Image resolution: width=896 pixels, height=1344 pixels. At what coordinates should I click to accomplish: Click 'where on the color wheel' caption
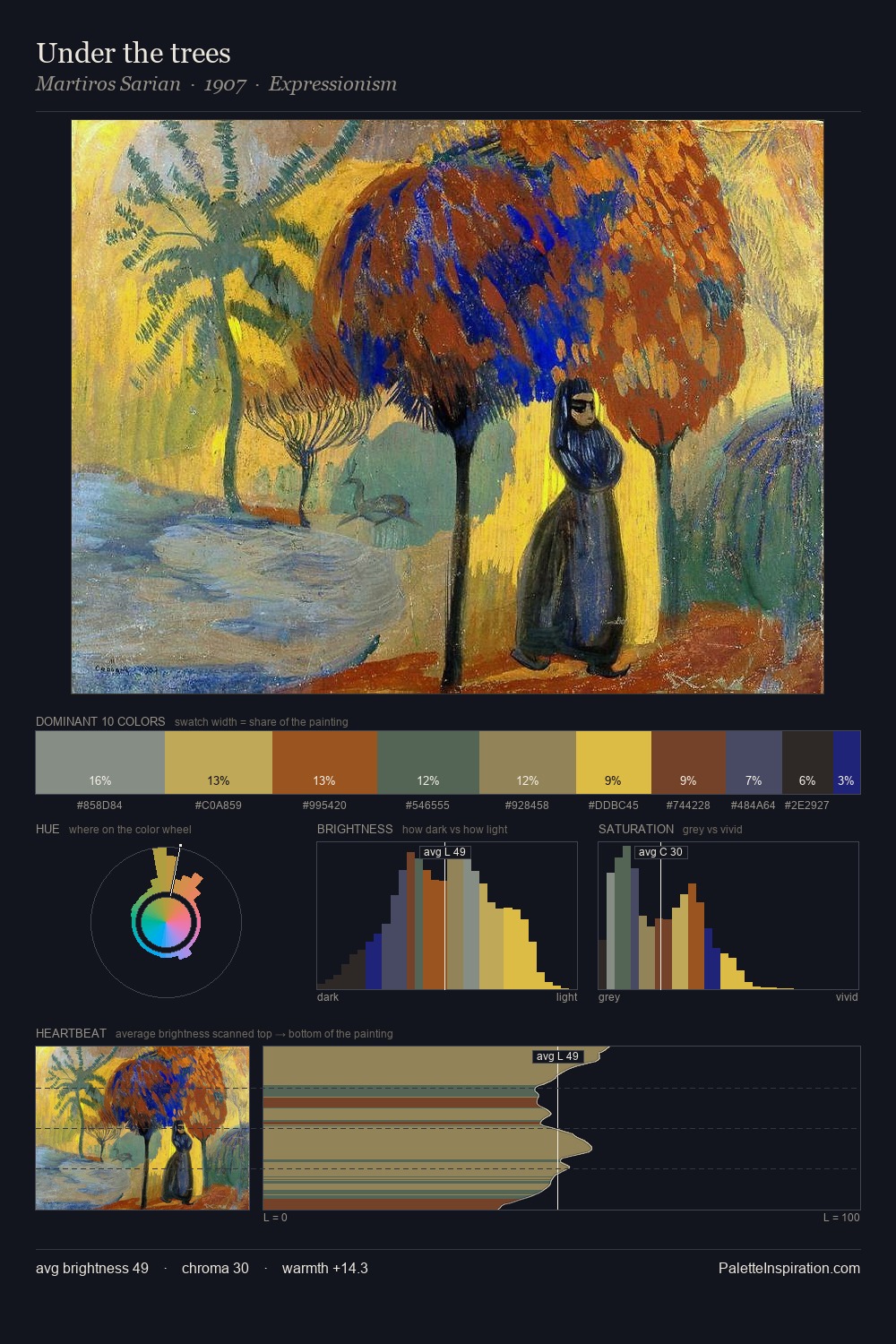tap(130, 830)
